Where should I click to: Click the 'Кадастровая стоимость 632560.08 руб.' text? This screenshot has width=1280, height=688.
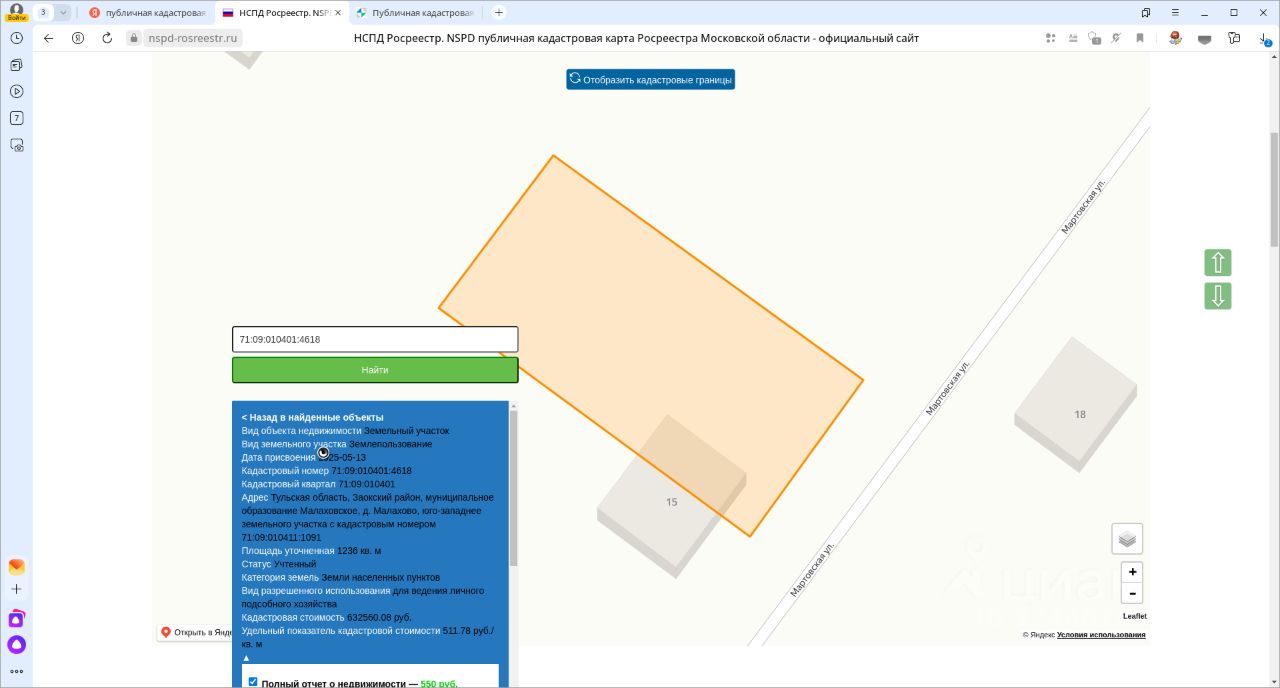326,617
